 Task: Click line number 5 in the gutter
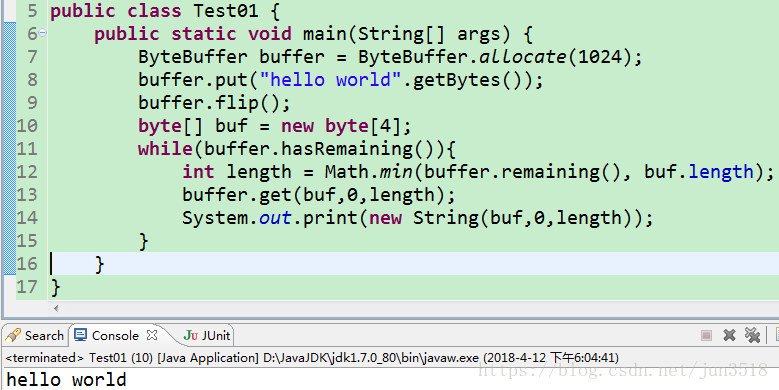click(x=32, y=11)
